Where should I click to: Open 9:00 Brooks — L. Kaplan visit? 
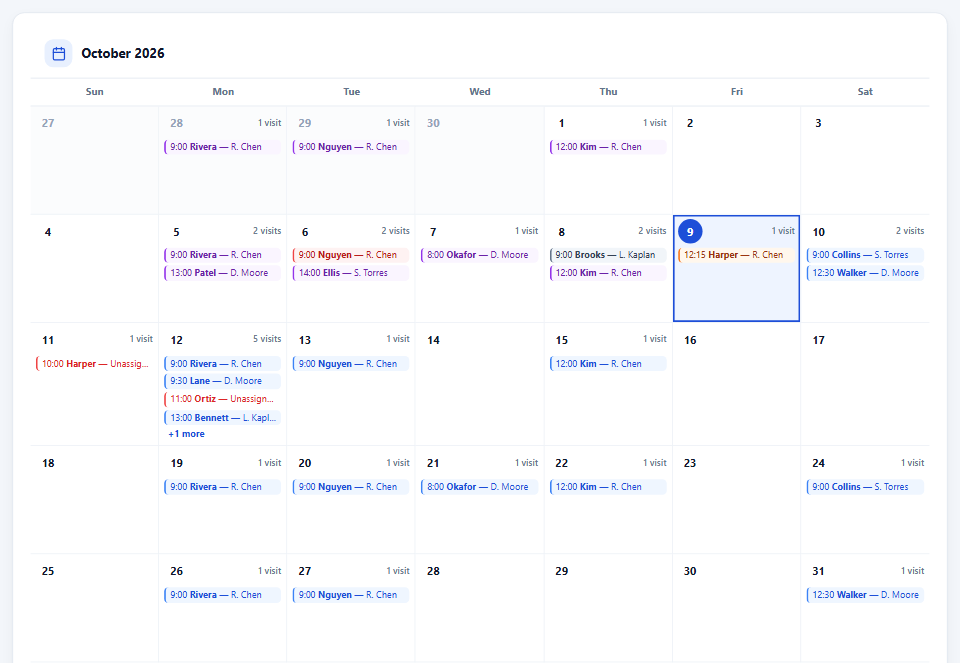pyautogui.click(x=608, y=255)
